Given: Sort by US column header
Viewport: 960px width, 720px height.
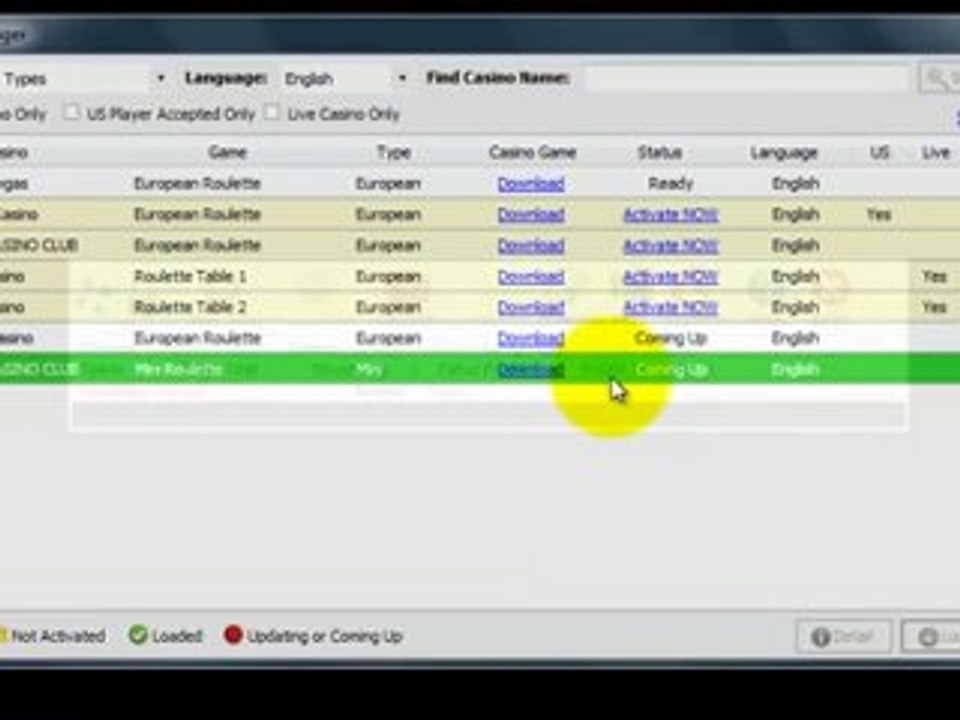Looking at the screenshot, I should tap(879, 152).
